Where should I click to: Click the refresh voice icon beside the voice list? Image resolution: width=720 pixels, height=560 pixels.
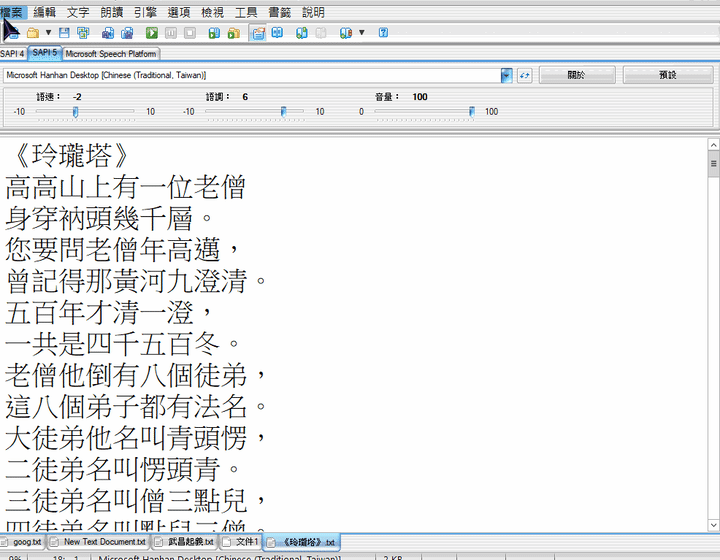click(x=524, y=75)
